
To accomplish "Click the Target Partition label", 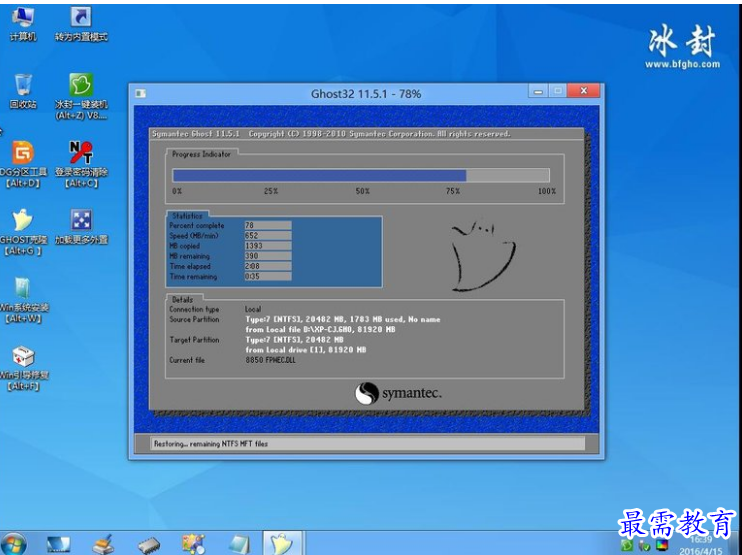I will click(194, 340).
